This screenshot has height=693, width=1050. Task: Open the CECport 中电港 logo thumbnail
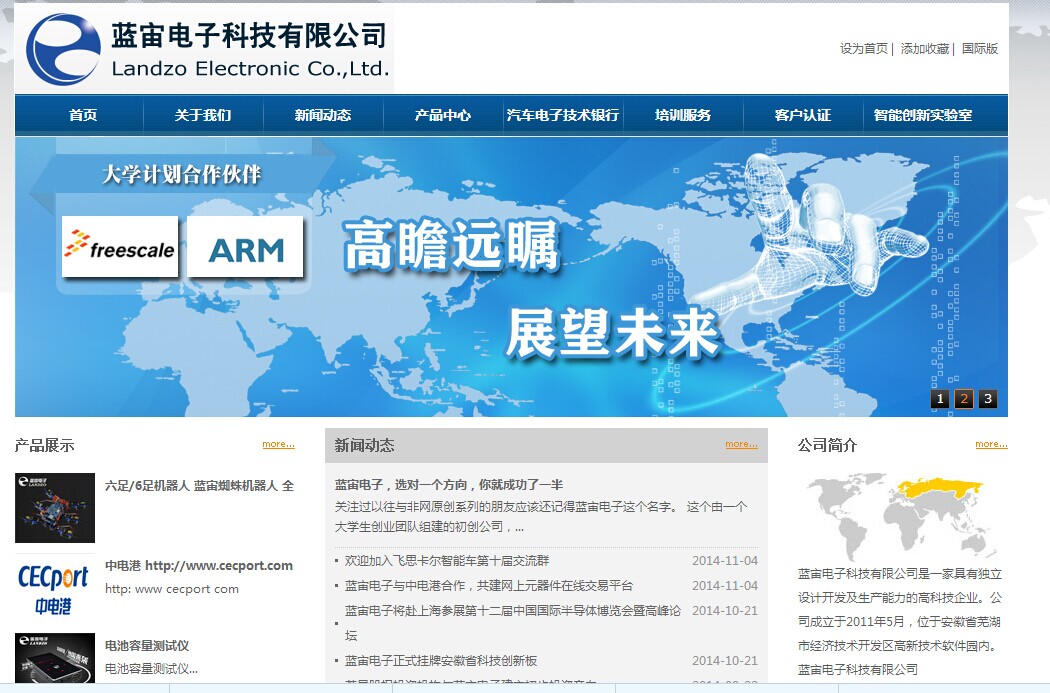(x=55, y=589)
